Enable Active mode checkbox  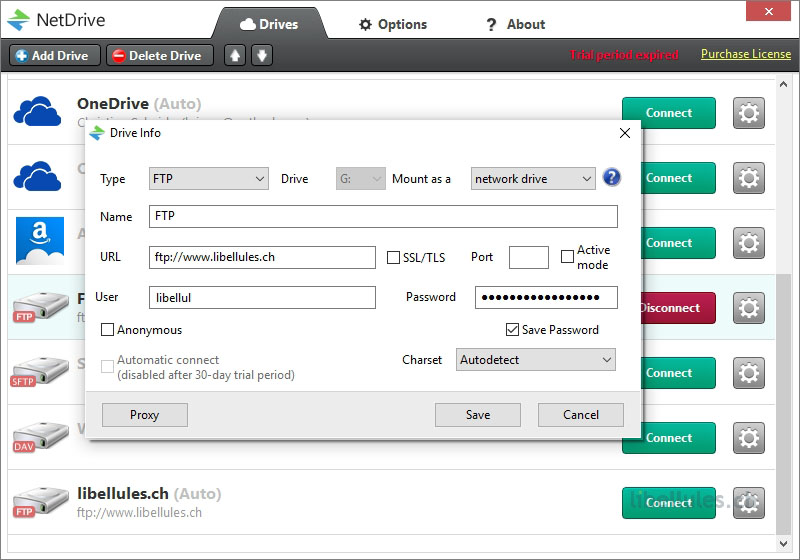coord(567,257)
